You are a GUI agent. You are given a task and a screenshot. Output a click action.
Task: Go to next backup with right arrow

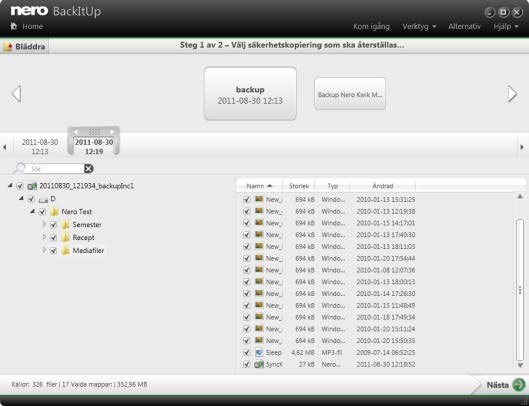coord(512,93)
